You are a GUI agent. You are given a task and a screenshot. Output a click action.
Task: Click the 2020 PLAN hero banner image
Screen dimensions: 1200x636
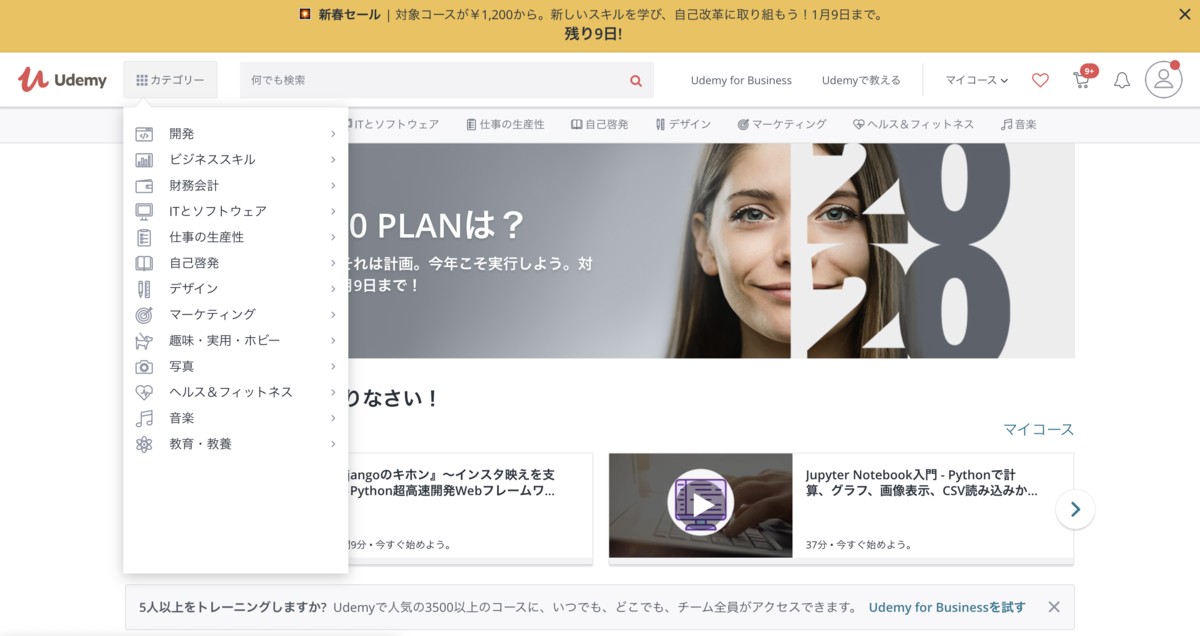712,250
